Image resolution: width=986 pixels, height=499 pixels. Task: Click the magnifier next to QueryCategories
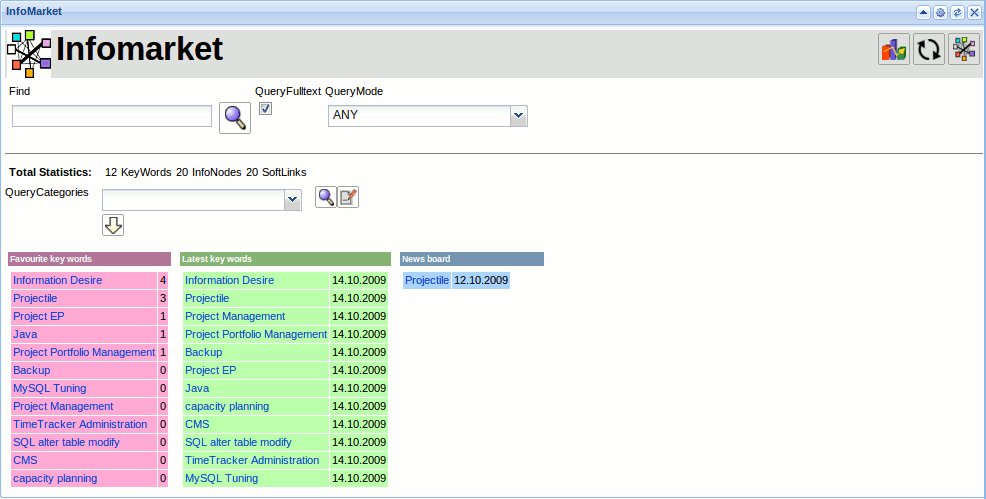(325, 198)
